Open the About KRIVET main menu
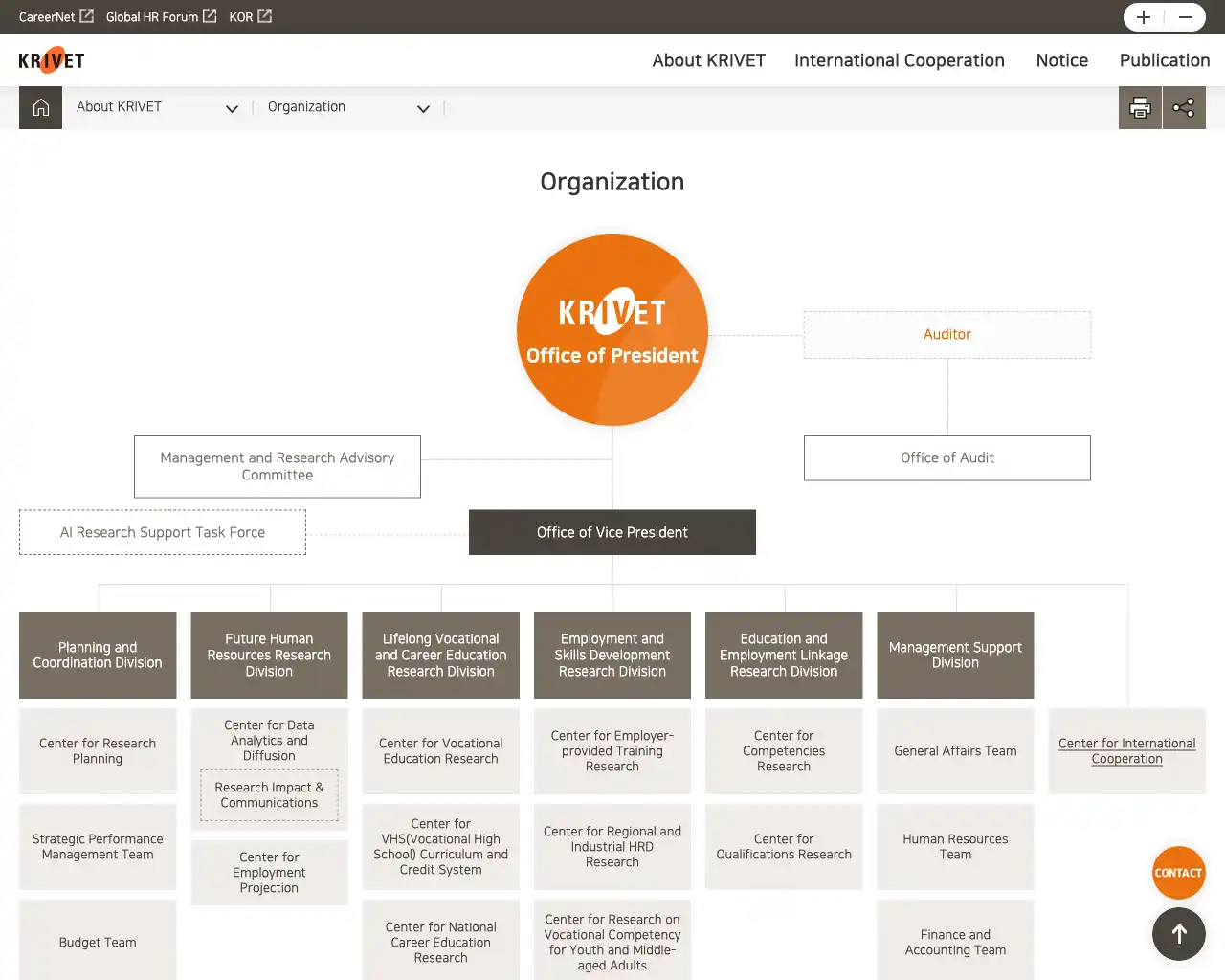 tap(709, 60)
